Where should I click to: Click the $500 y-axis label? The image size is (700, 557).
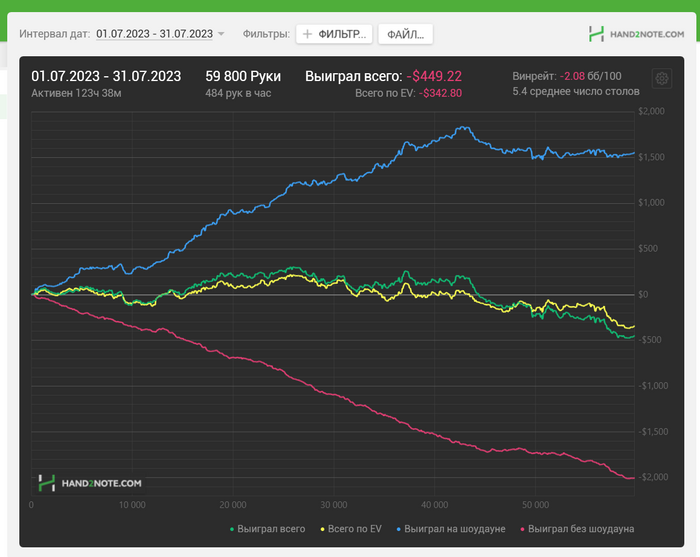click(x=648, y=249)
